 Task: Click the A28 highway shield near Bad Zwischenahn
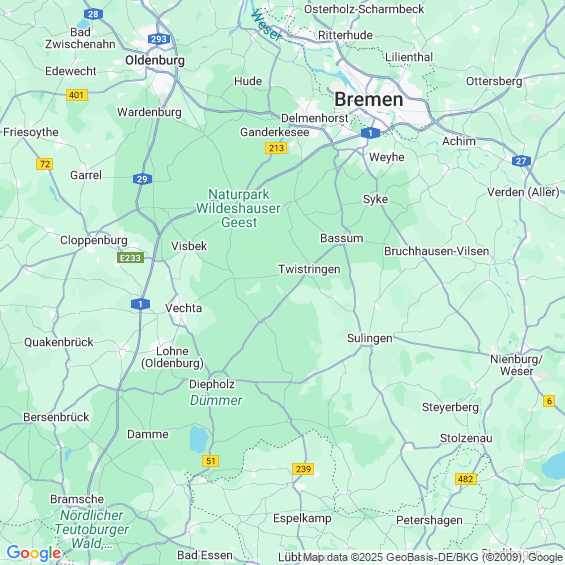coord(93,14)
